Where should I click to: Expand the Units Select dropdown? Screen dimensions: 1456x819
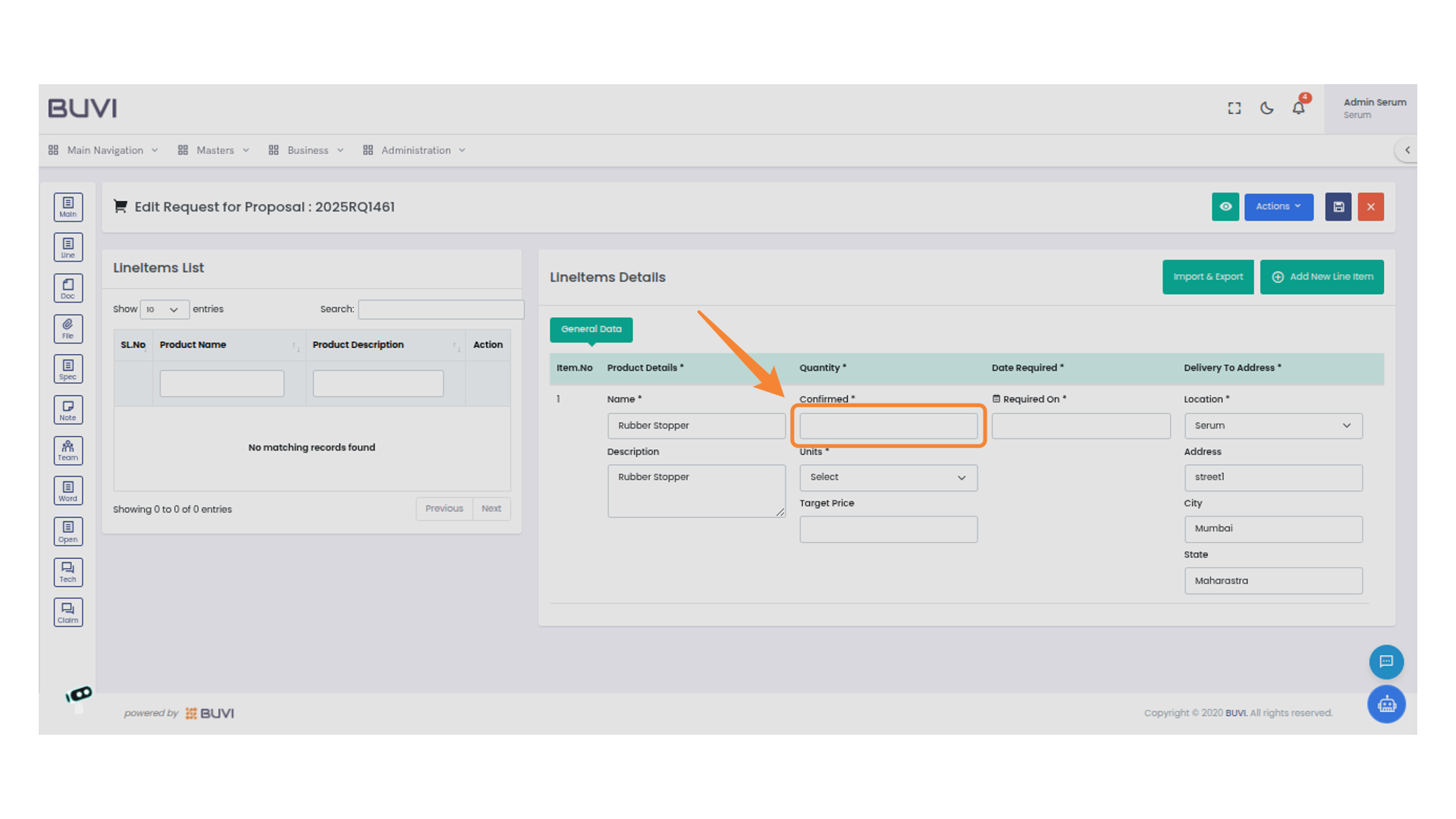888,478
